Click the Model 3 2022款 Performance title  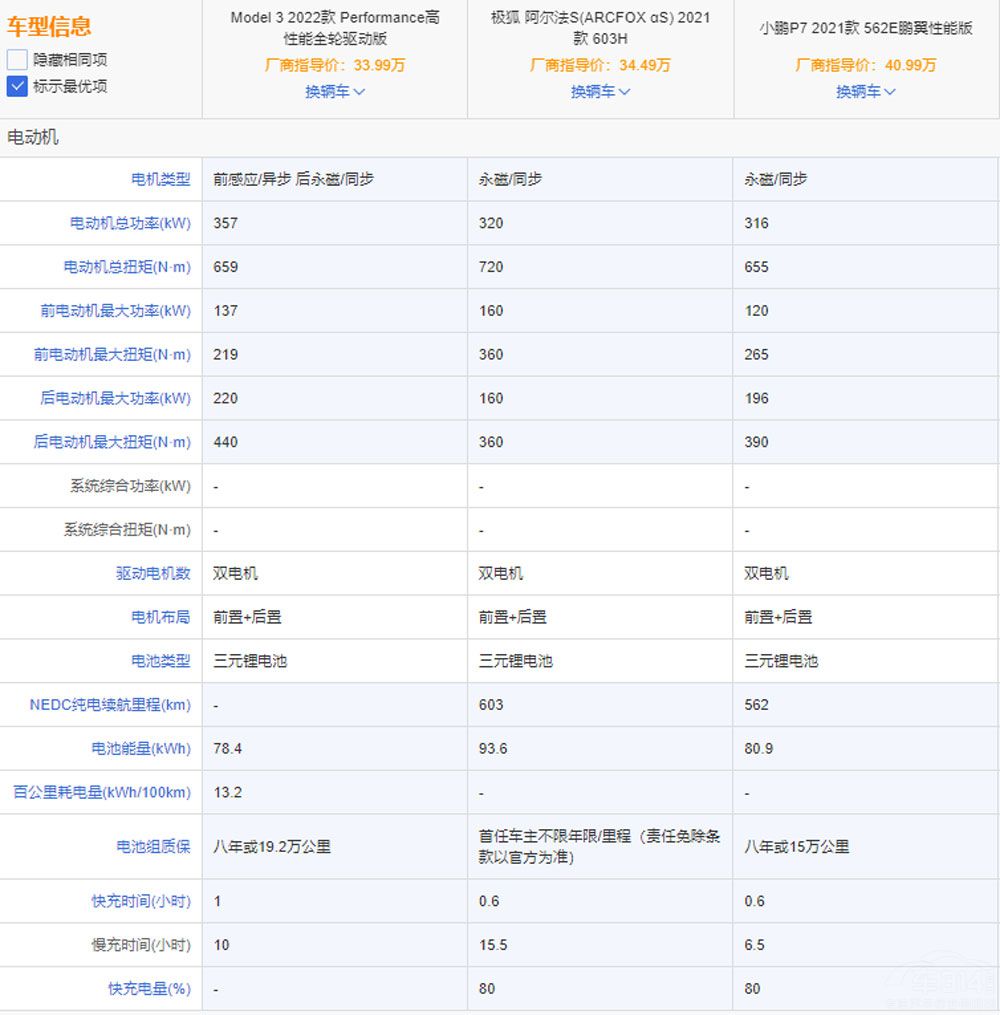[x=335, y=28]
